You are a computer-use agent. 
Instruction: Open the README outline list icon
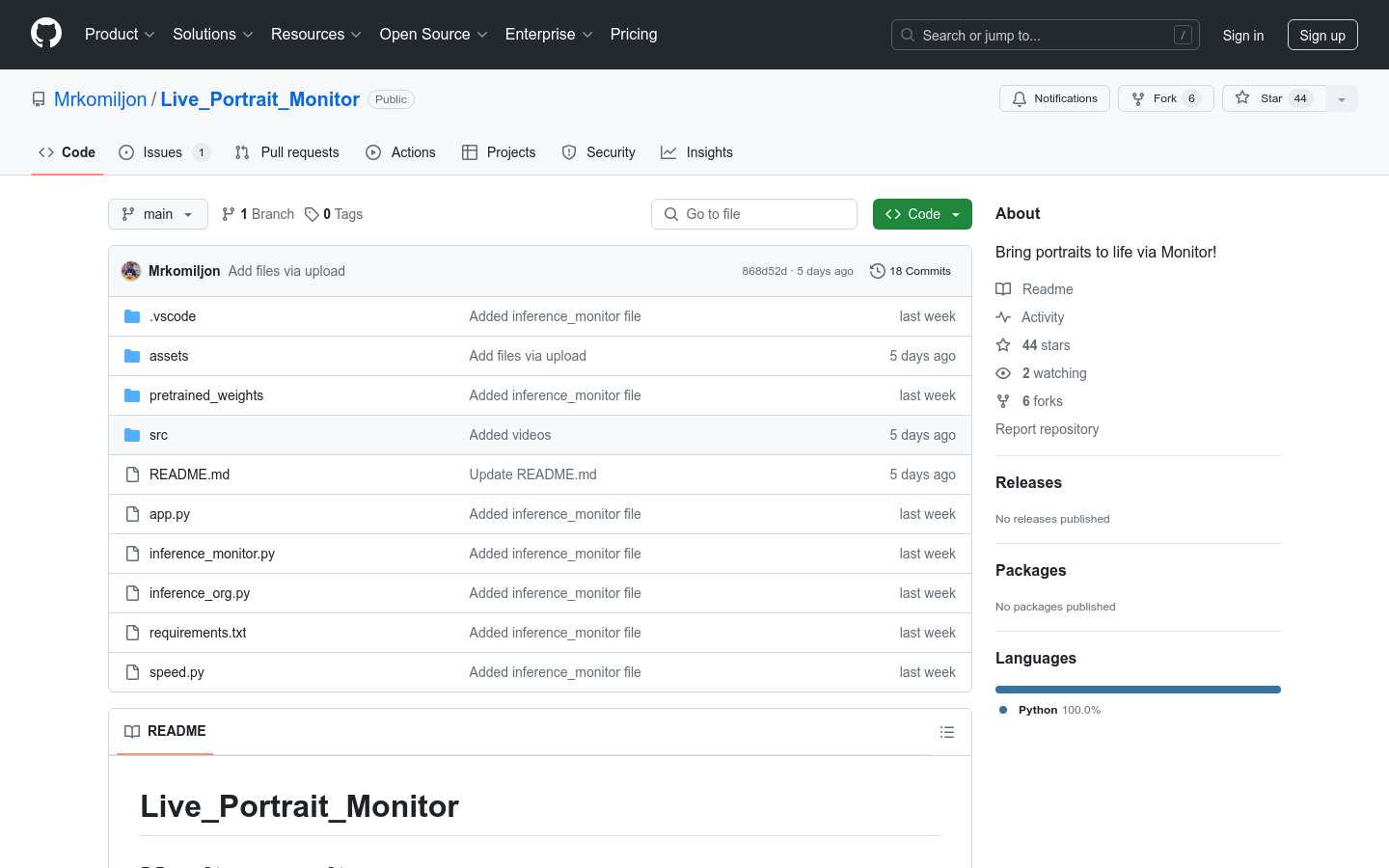pos(947,732)
